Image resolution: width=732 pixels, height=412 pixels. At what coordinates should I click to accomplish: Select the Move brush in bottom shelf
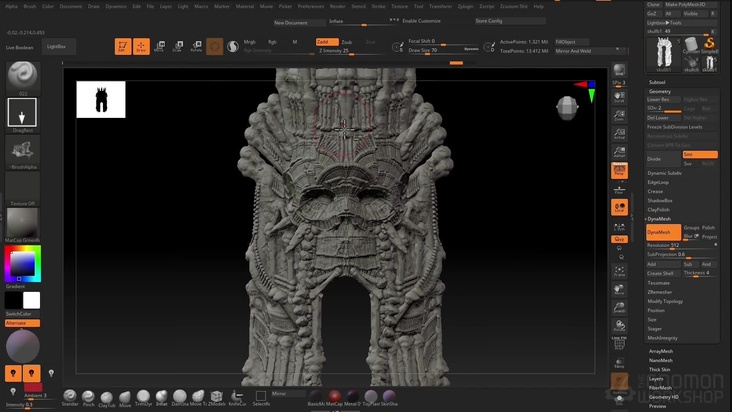[x=125, y=399]
